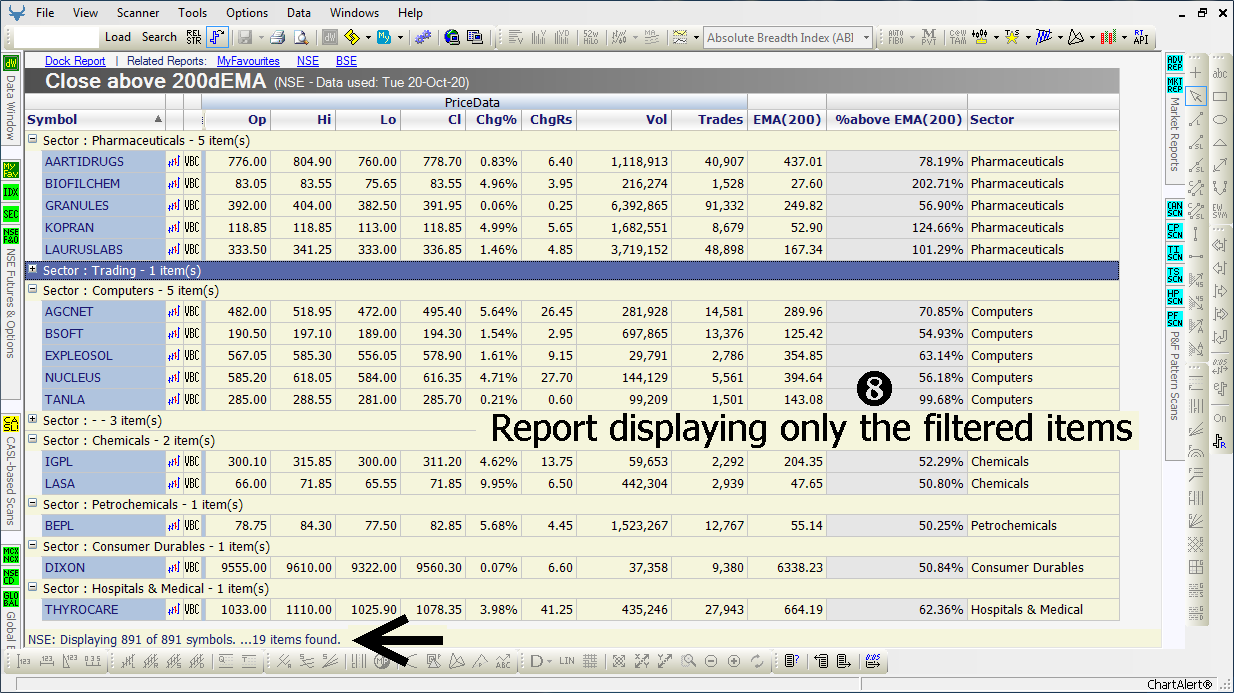Click the ADV REP sidebar icon

pos(1174,62)
